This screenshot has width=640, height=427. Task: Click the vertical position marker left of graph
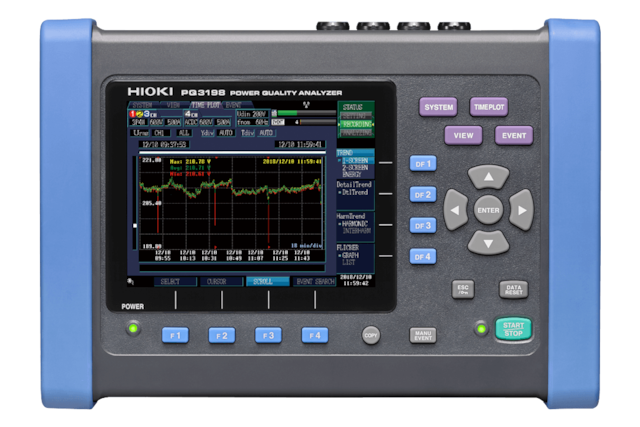tap(135, 225)
